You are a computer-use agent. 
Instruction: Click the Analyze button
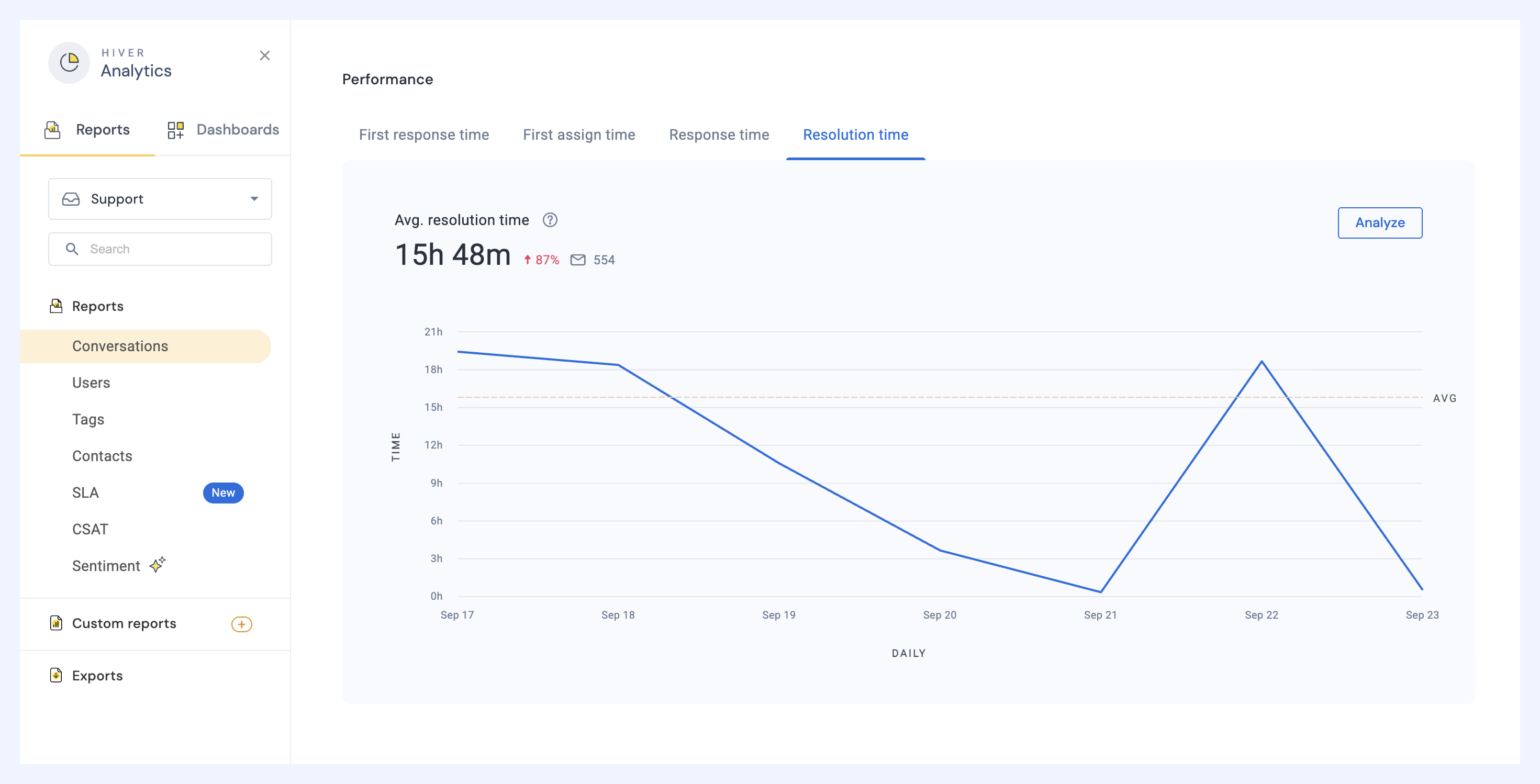coord(1379,223)
